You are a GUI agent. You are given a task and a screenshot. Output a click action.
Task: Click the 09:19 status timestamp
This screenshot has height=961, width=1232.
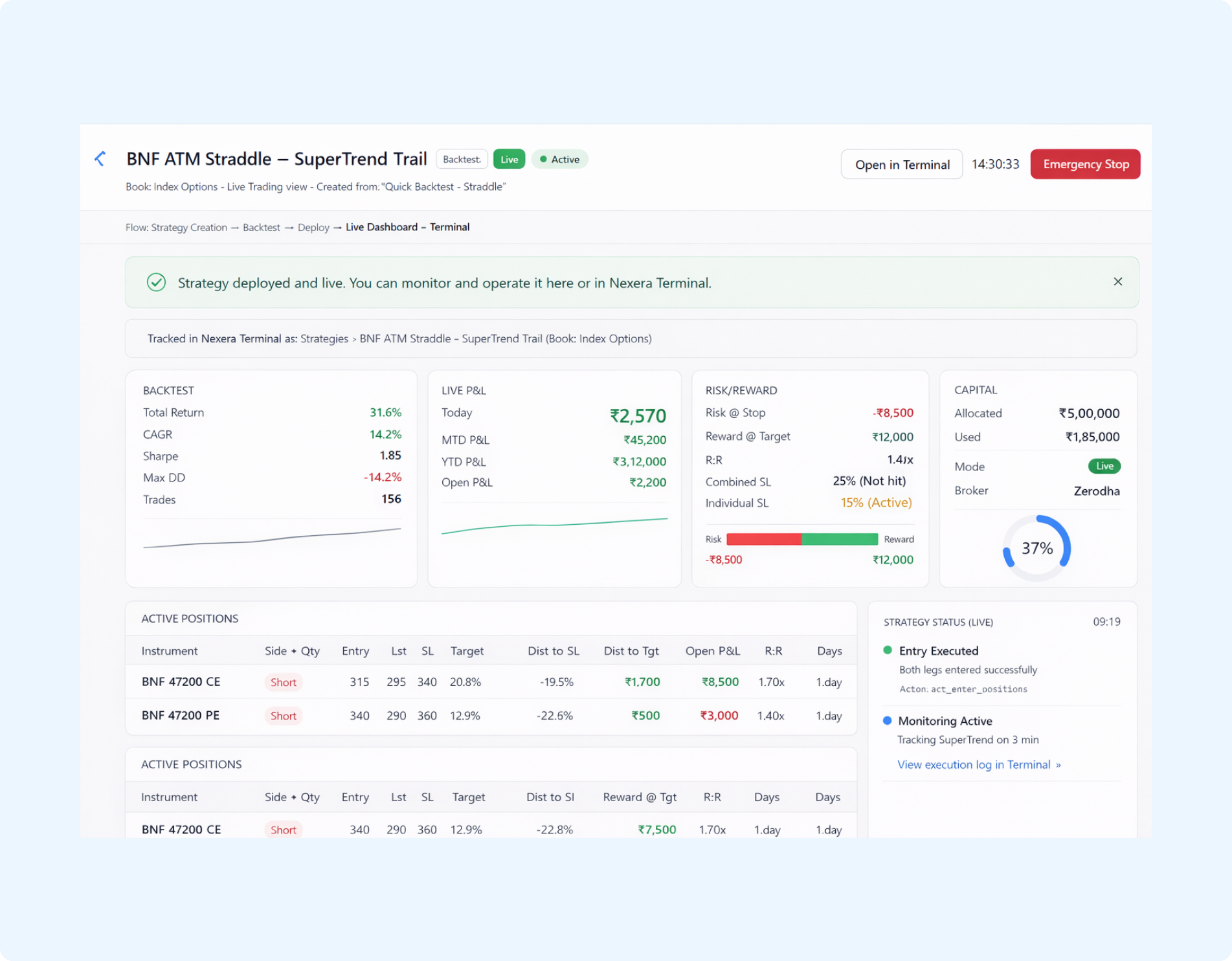pyautogui.click(x=1106, y=622)
